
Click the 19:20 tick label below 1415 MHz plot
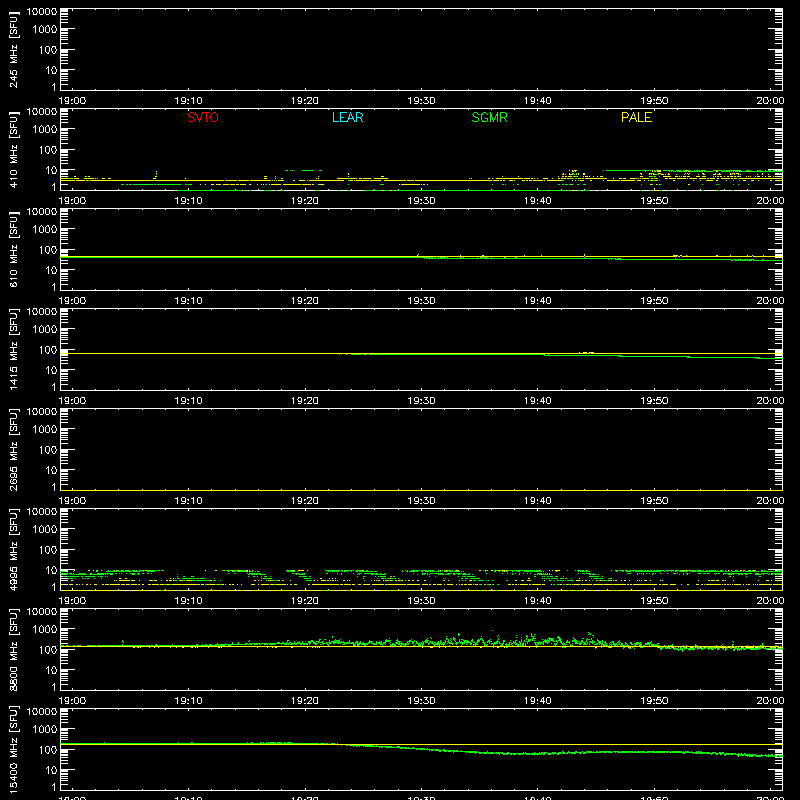305,401
